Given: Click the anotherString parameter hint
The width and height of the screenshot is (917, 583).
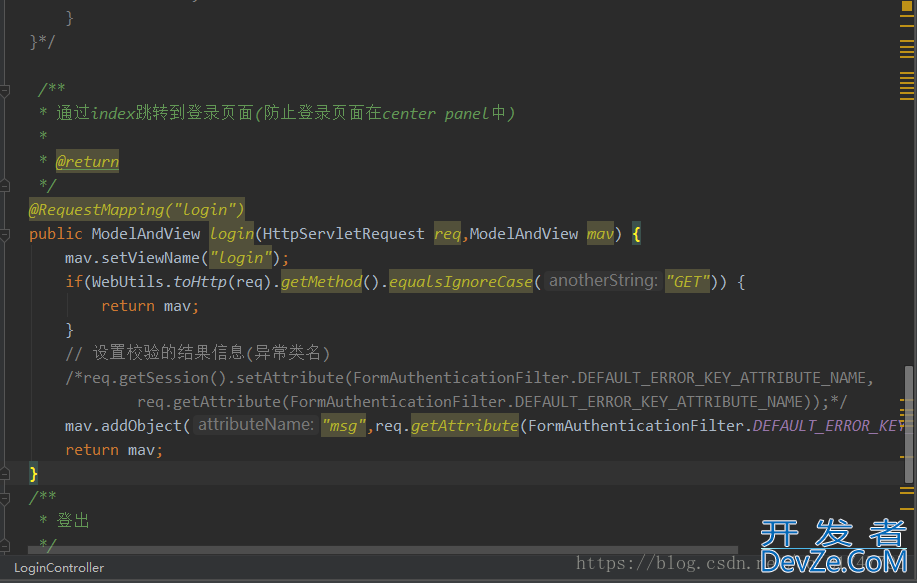Looking at the screenshot, I should pos(602,281).
